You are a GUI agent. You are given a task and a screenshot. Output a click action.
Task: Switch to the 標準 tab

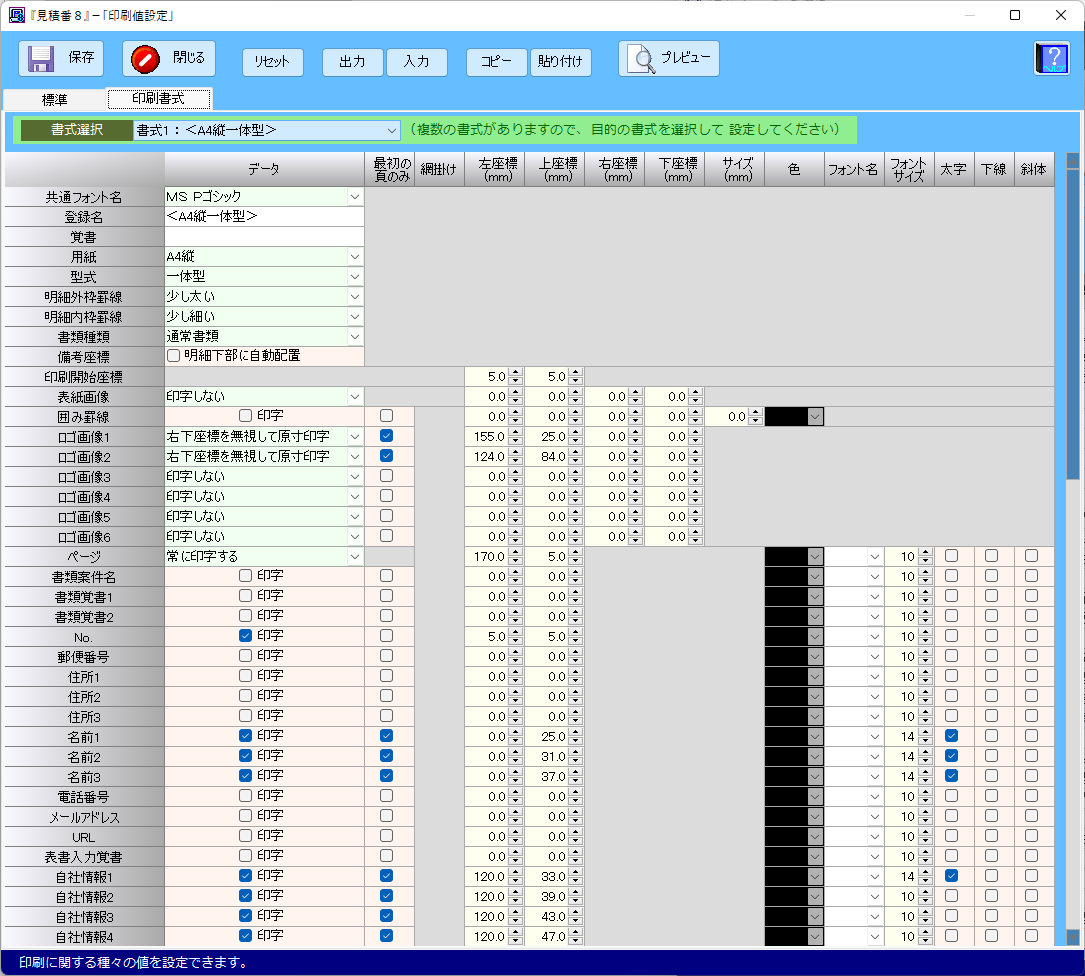pyautogui.click(x=55, y=100)
